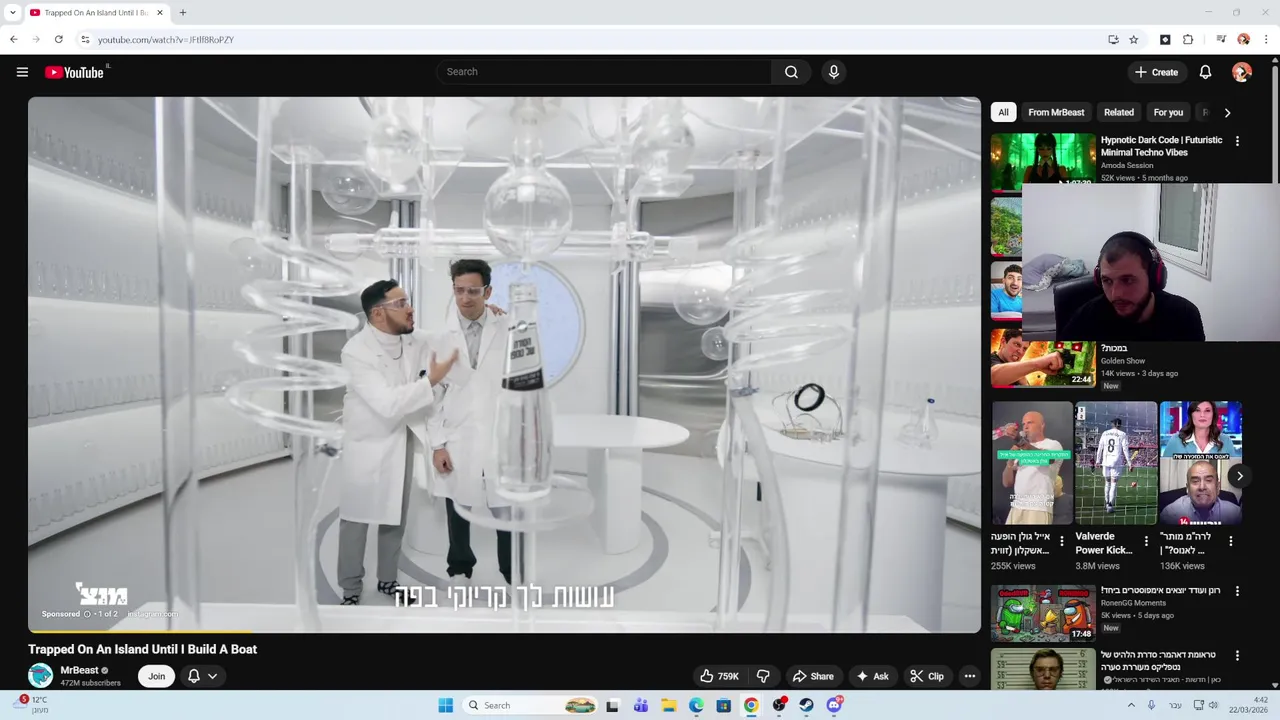Show next filter chips with arrow
Screen dimensions: 1280x720
click(x=1227, y=113)
